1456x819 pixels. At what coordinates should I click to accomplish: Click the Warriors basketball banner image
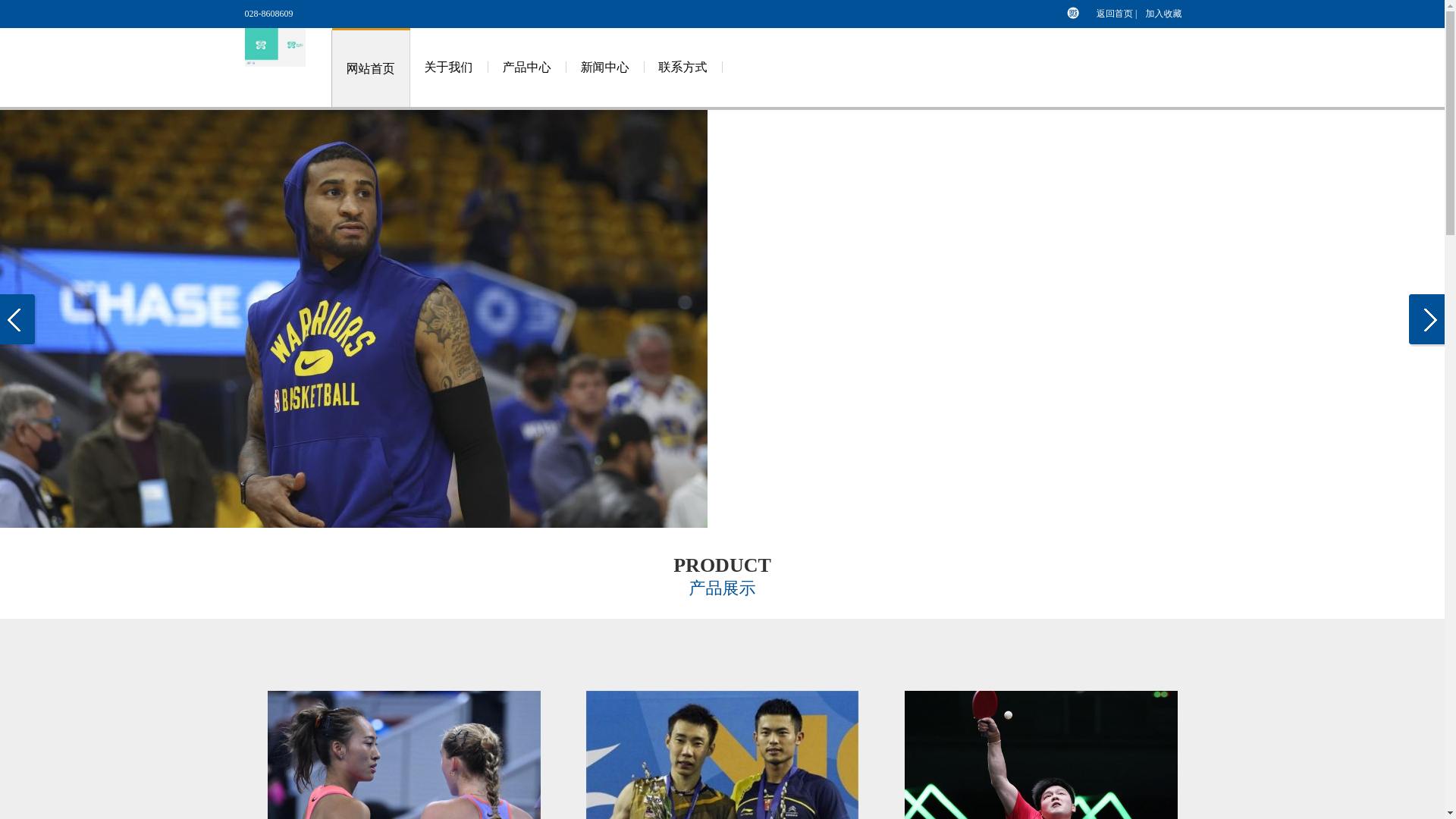(x=353, y=319)
